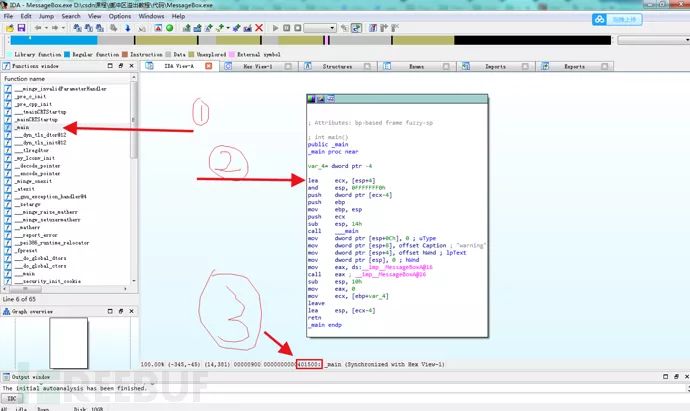
Task: Open the Windows menu
Action: pyautogui.click(x=151, y=16)
